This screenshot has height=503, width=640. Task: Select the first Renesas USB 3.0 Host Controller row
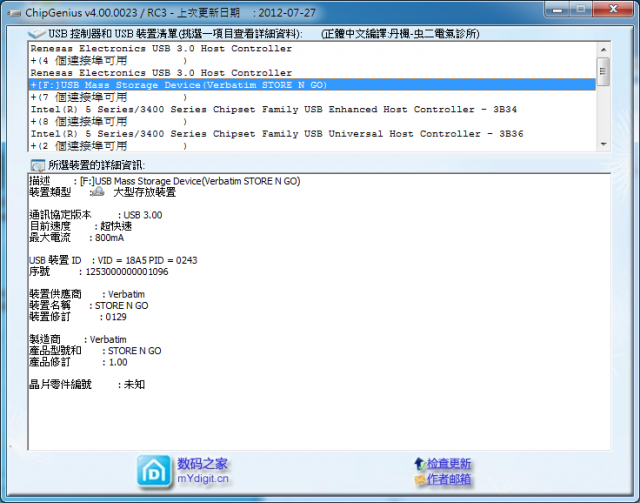pyautogui.click(x=312, y=49)
